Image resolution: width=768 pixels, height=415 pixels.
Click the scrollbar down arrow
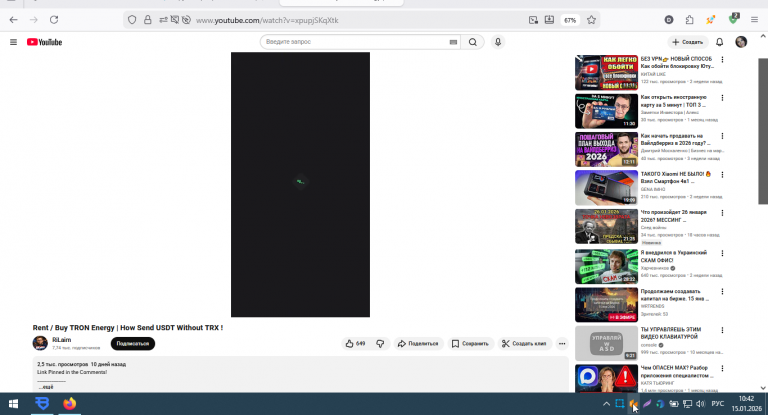(x=763, y=388)
